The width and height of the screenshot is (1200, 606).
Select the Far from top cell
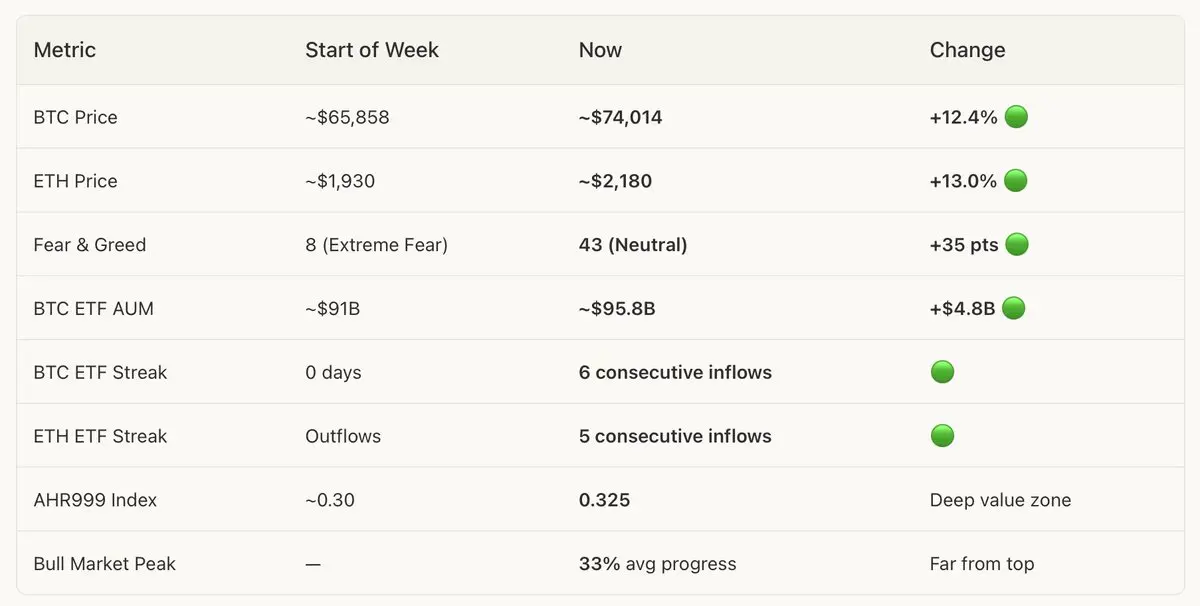(982, 564)
